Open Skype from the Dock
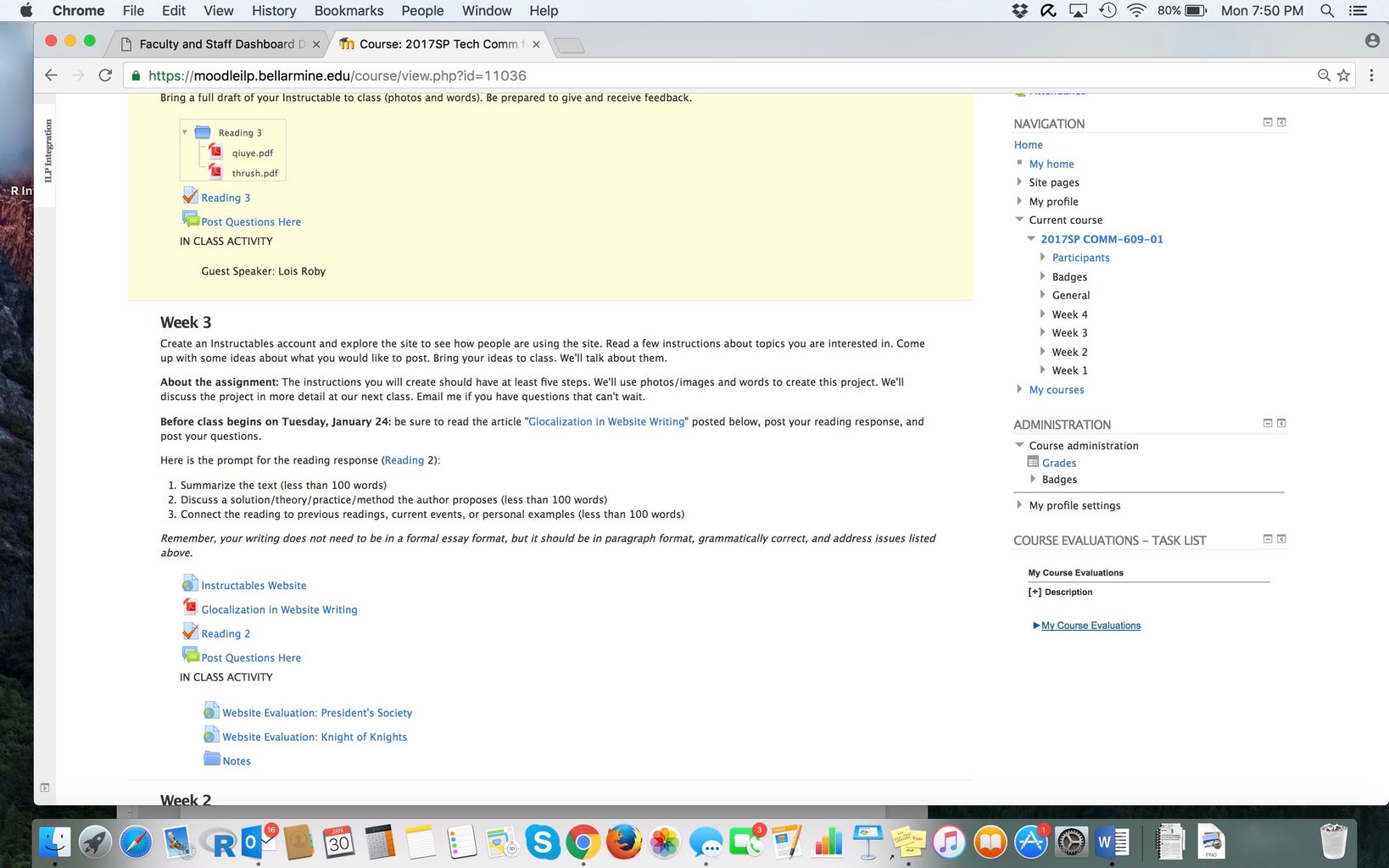 click(x=541, y=843)
